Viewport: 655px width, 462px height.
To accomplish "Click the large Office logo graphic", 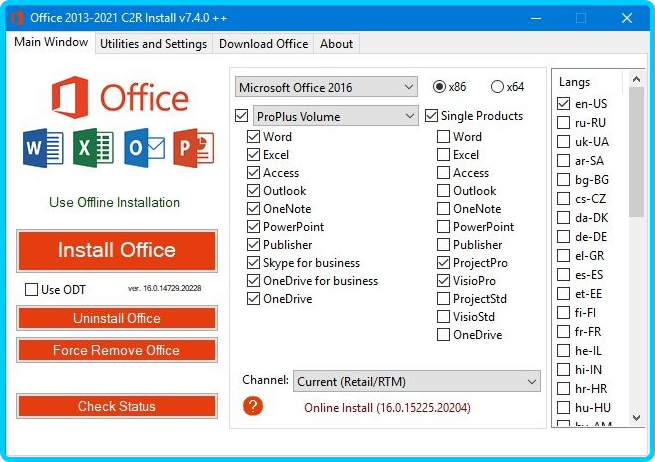I will click(120, 97).
